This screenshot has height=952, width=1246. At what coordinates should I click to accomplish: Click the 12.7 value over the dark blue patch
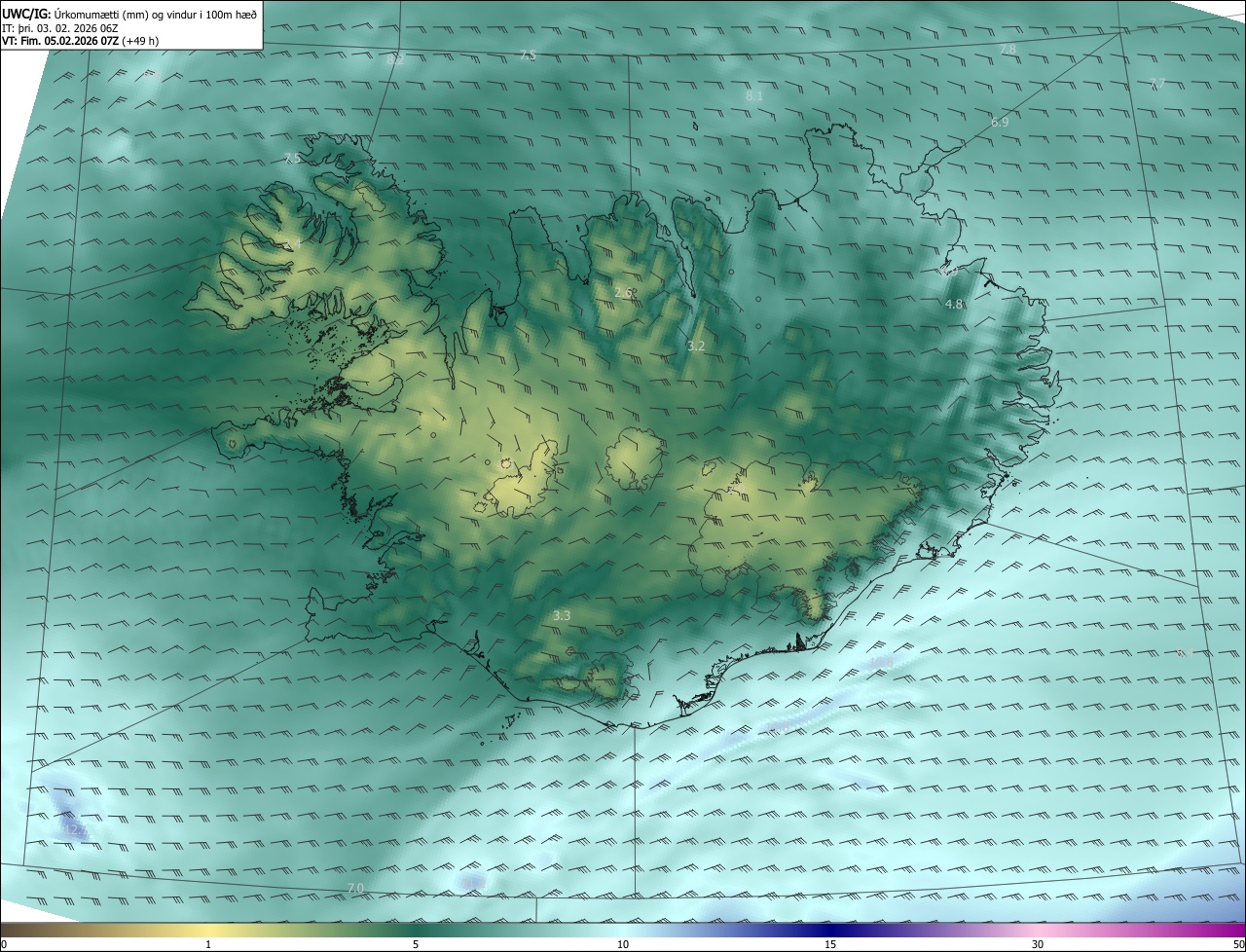point(74,829)
